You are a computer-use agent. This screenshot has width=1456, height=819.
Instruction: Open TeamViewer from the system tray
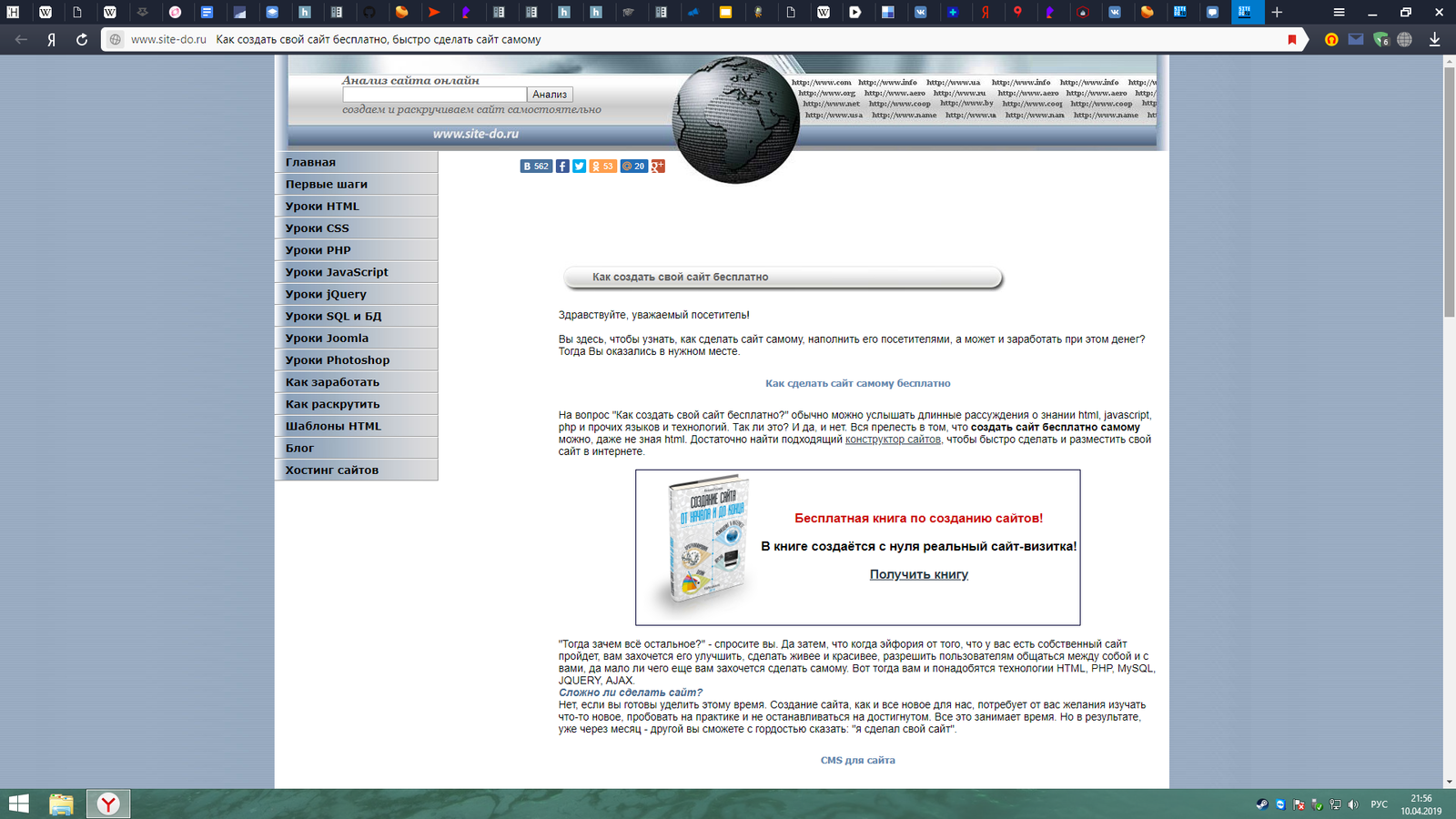coord(1280,804)
